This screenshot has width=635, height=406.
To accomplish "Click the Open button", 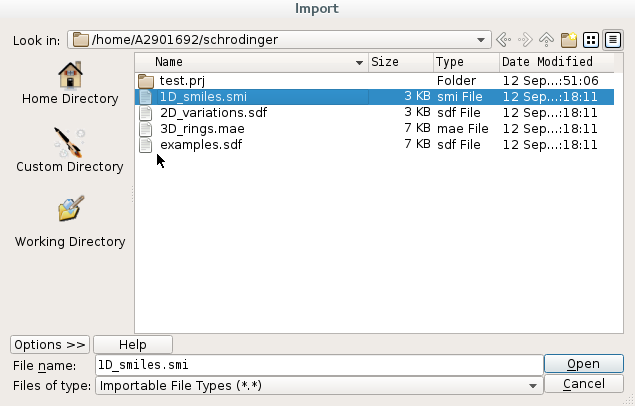I will coord(583,364).
